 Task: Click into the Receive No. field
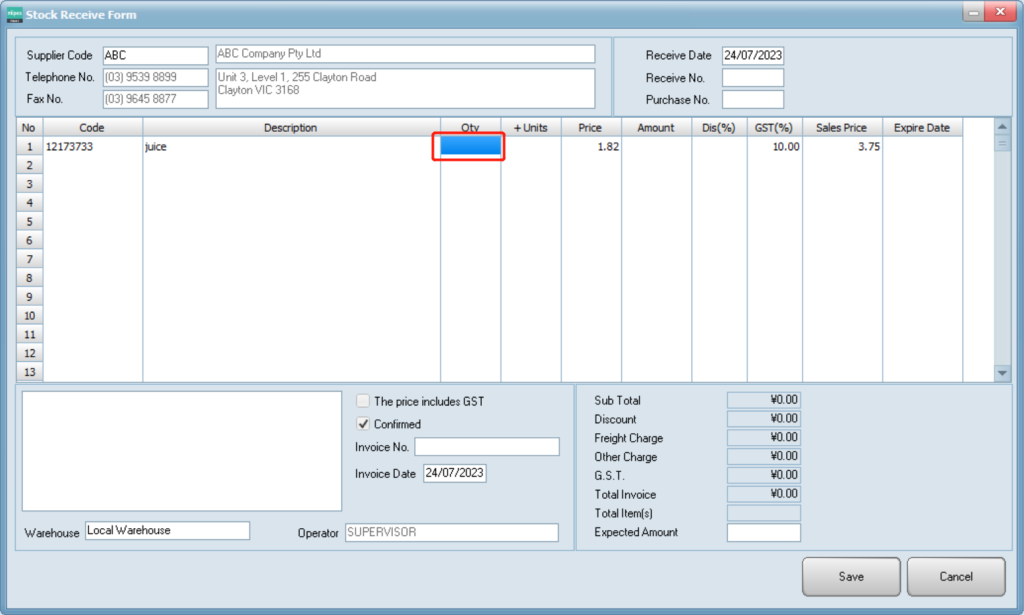click(x=752, y=78)
